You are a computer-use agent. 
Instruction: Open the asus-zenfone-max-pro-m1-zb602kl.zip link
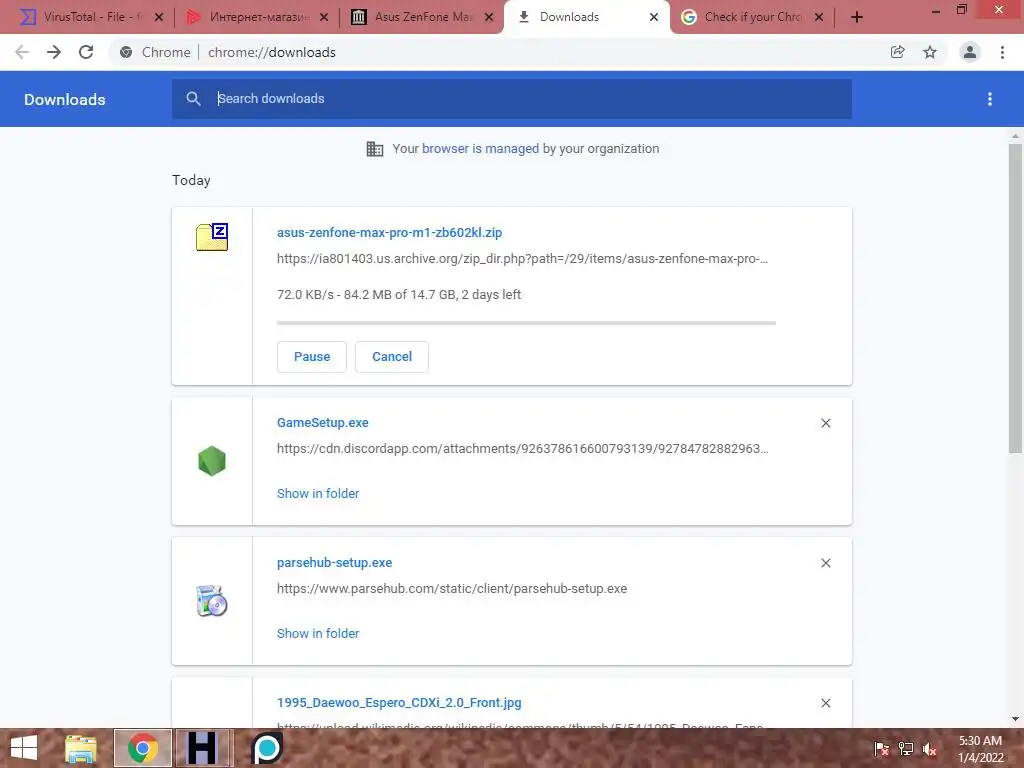[x=389, y=232]
